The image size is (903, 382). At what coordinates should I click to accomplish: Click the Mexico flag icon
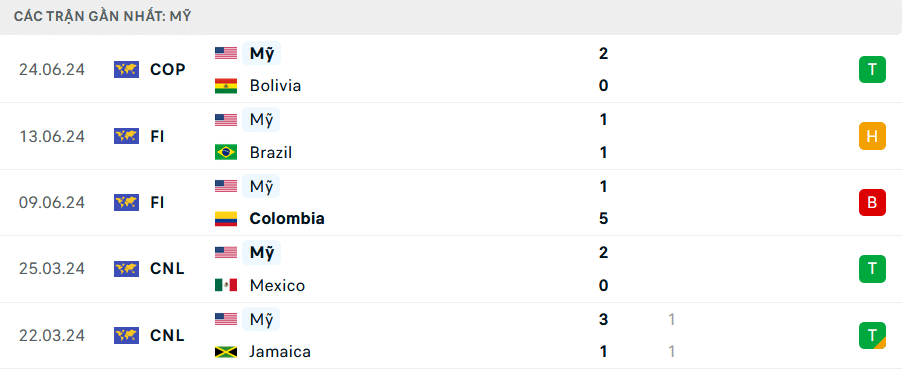click(226, 285)
